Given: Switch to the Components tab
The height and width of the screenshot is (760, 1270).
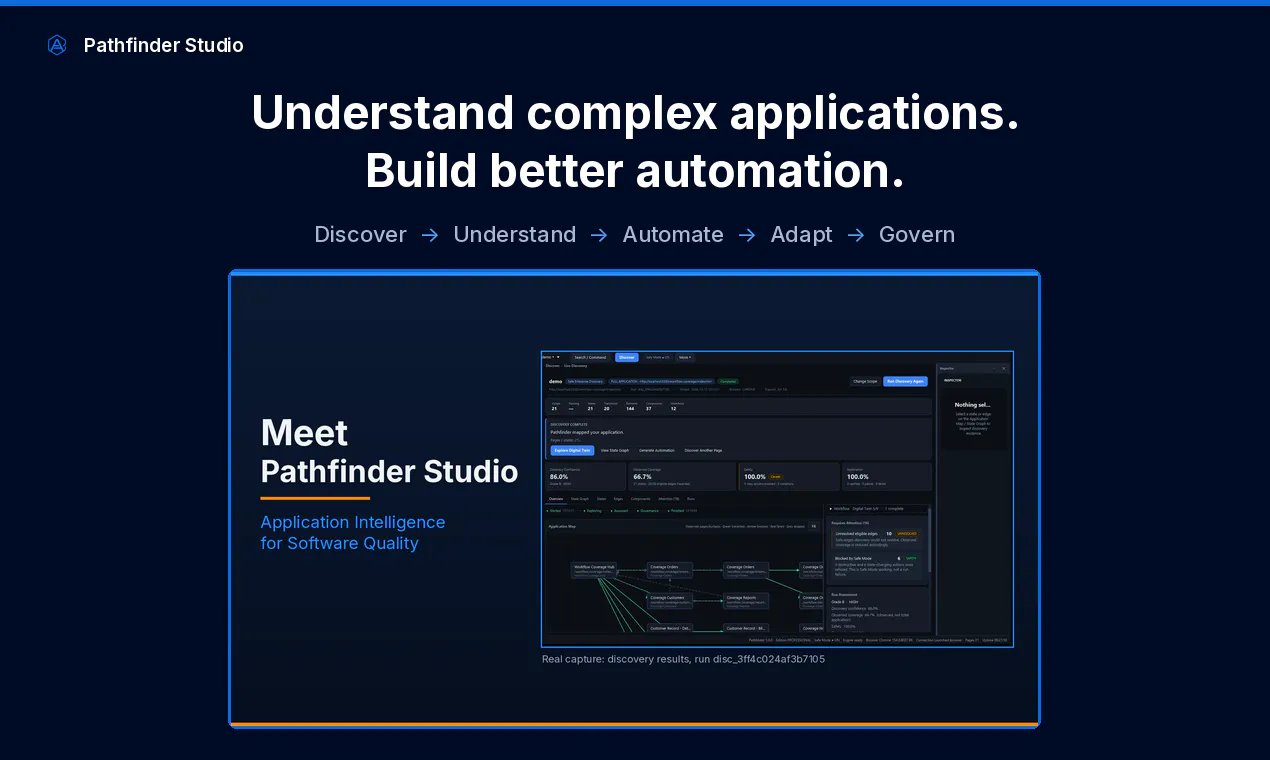Looking at the screenshot, I should pos(641,498).
